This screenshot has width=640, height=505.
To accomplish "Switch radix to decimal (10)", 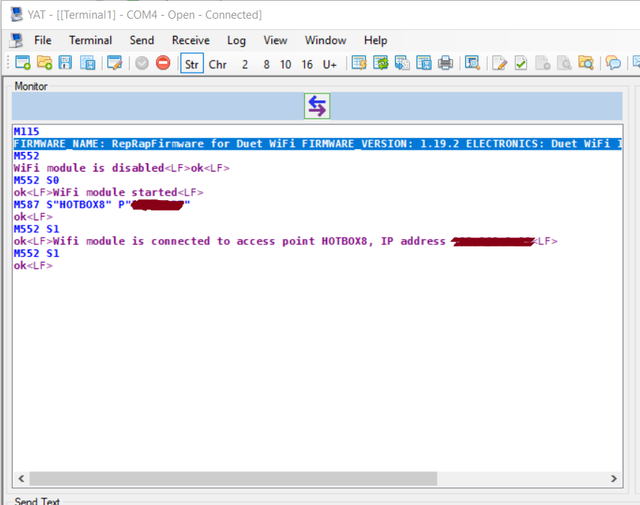I will [x=286, y=65].
